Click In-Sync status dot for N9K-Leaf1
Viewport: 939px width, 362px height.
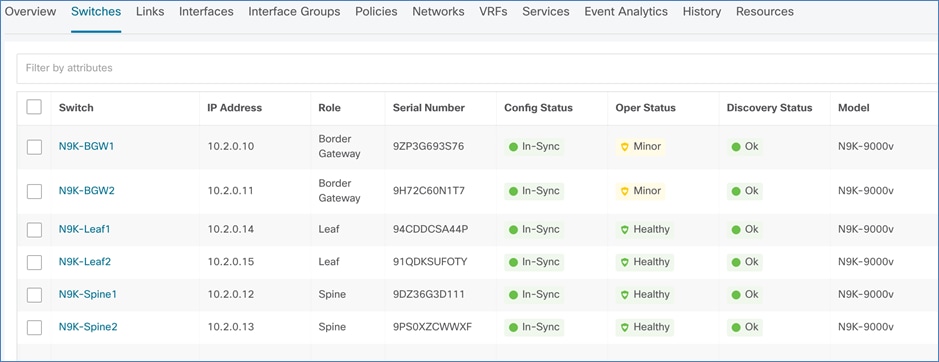513,230
